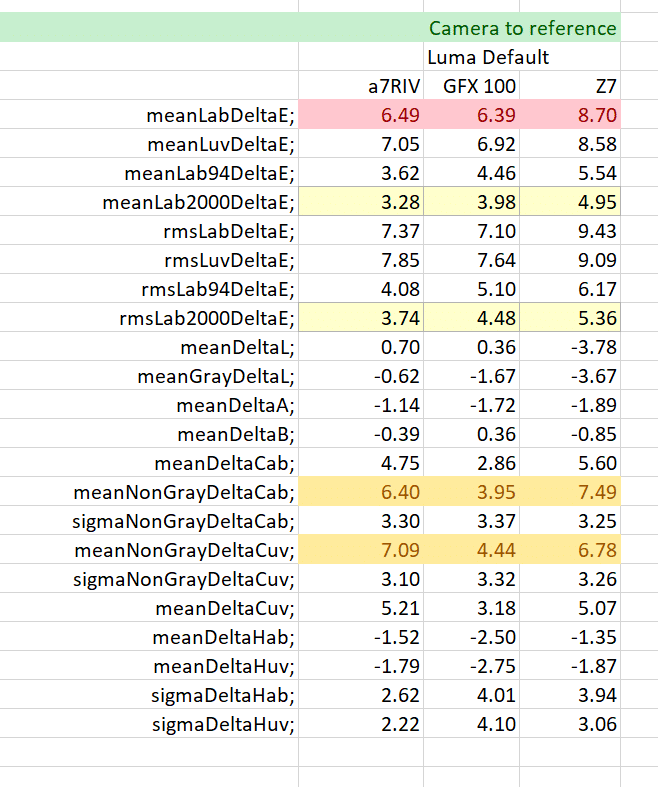Screen dimensions: 658x787
Task: Select the -0.62 cell
Action: tap(361, 376)
